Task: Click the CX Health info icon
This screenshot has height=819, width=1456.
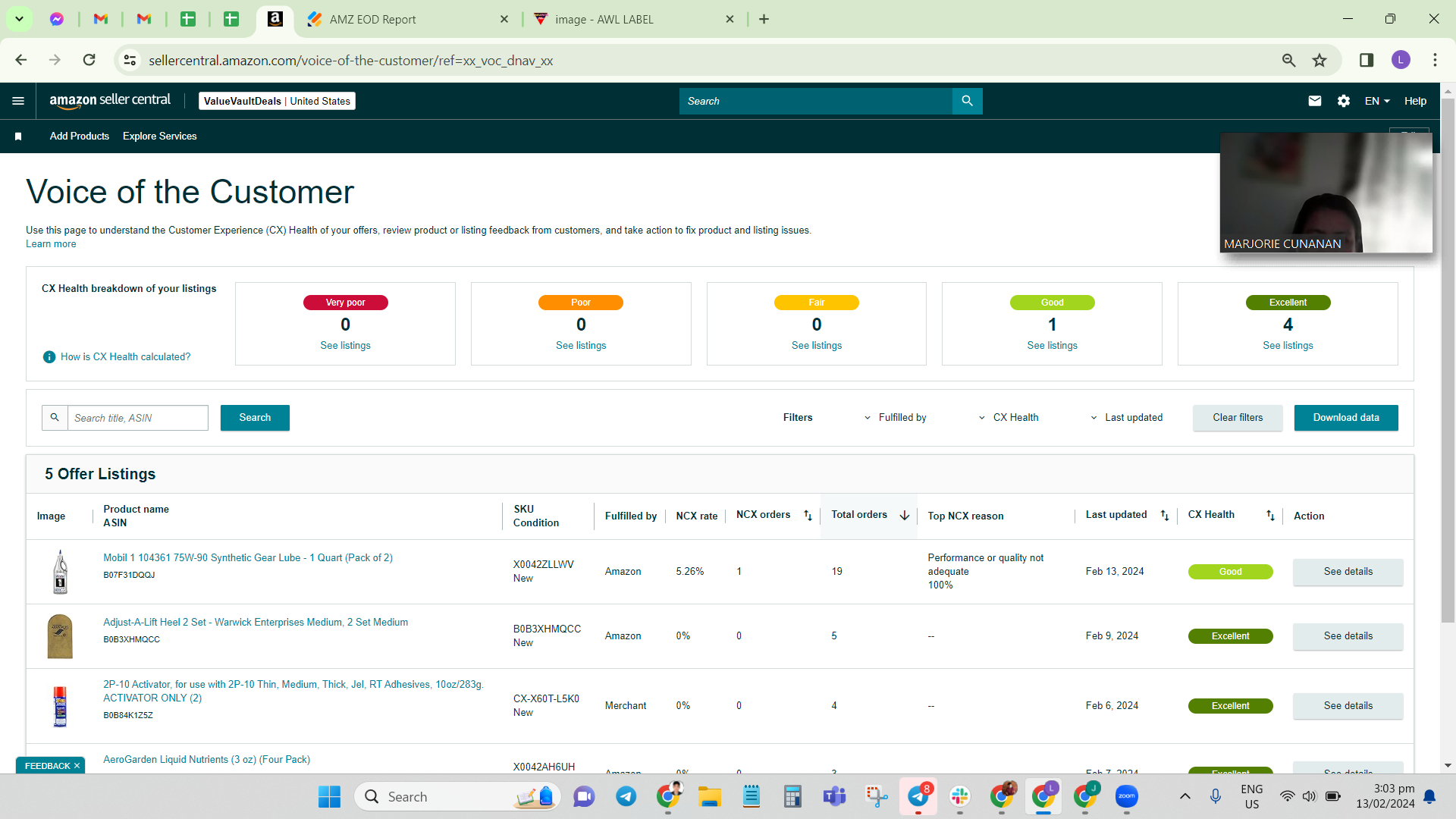Action: pos(49,357)
